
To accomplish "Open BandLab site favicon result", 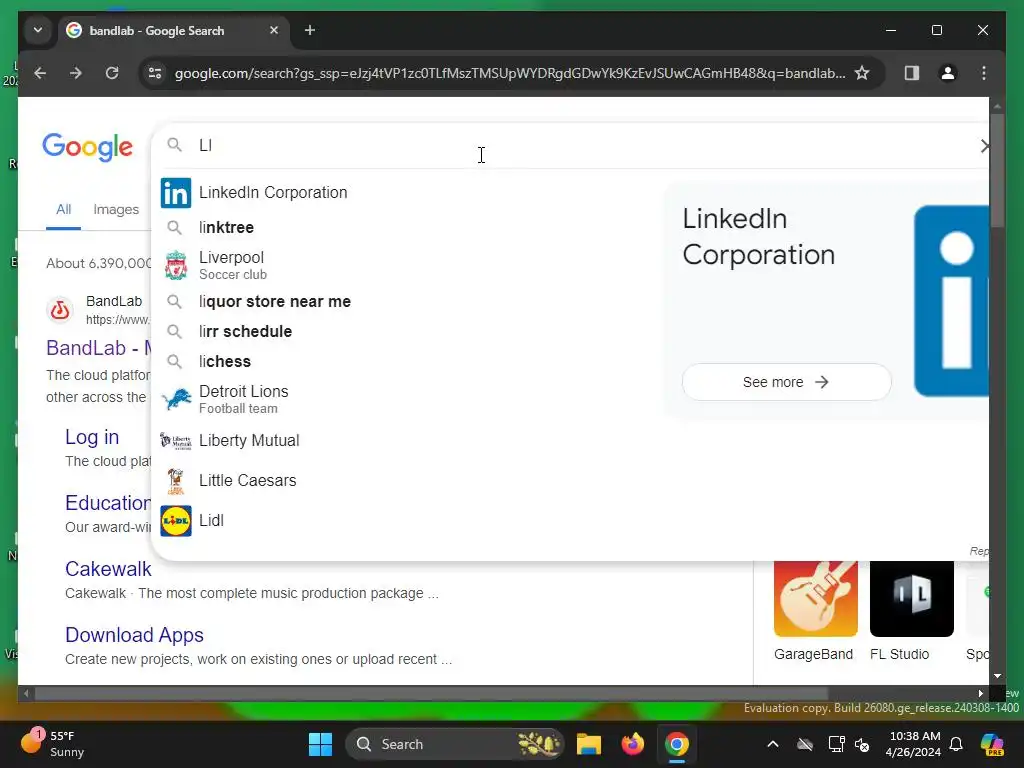I will pyautogui.click(x=60, y=310).
